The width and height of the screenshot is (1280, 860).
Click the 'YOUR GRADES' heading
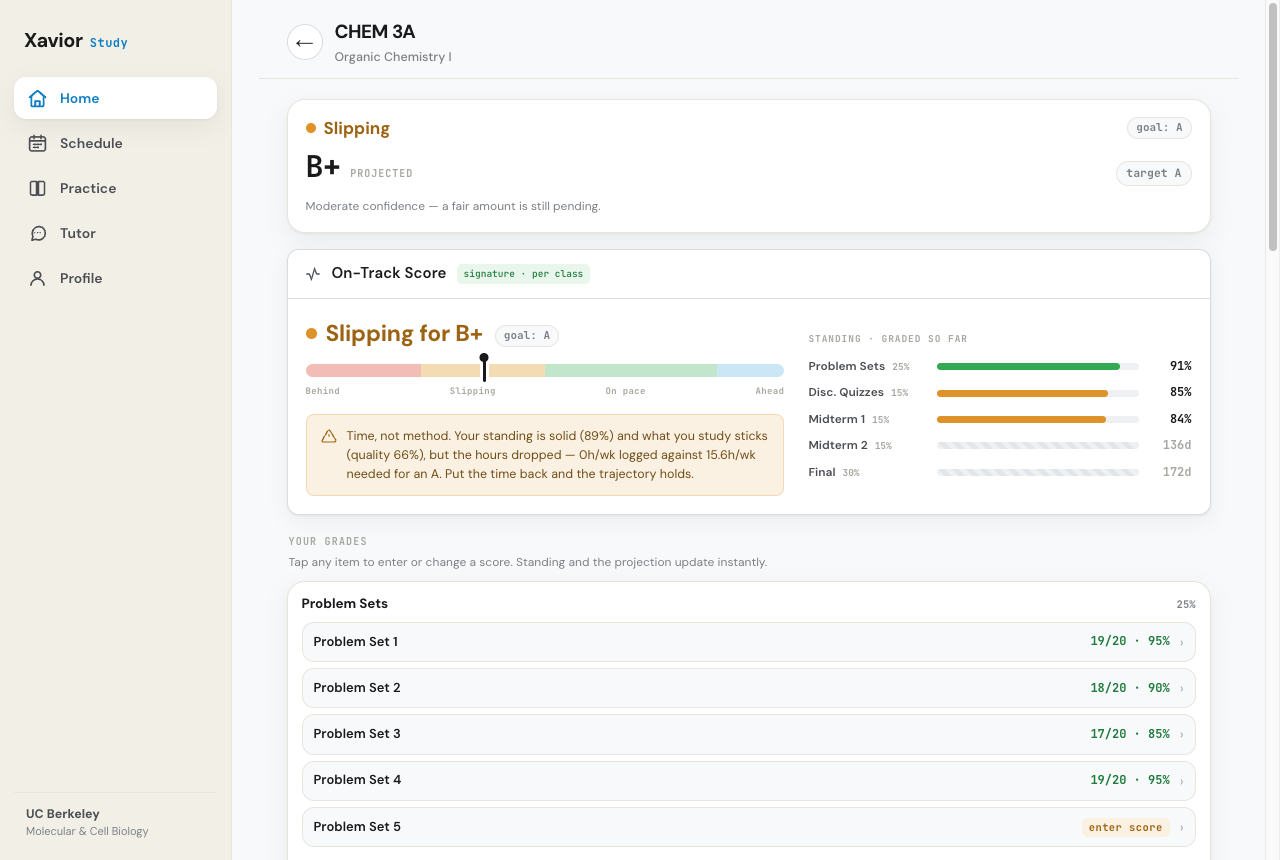328,541
